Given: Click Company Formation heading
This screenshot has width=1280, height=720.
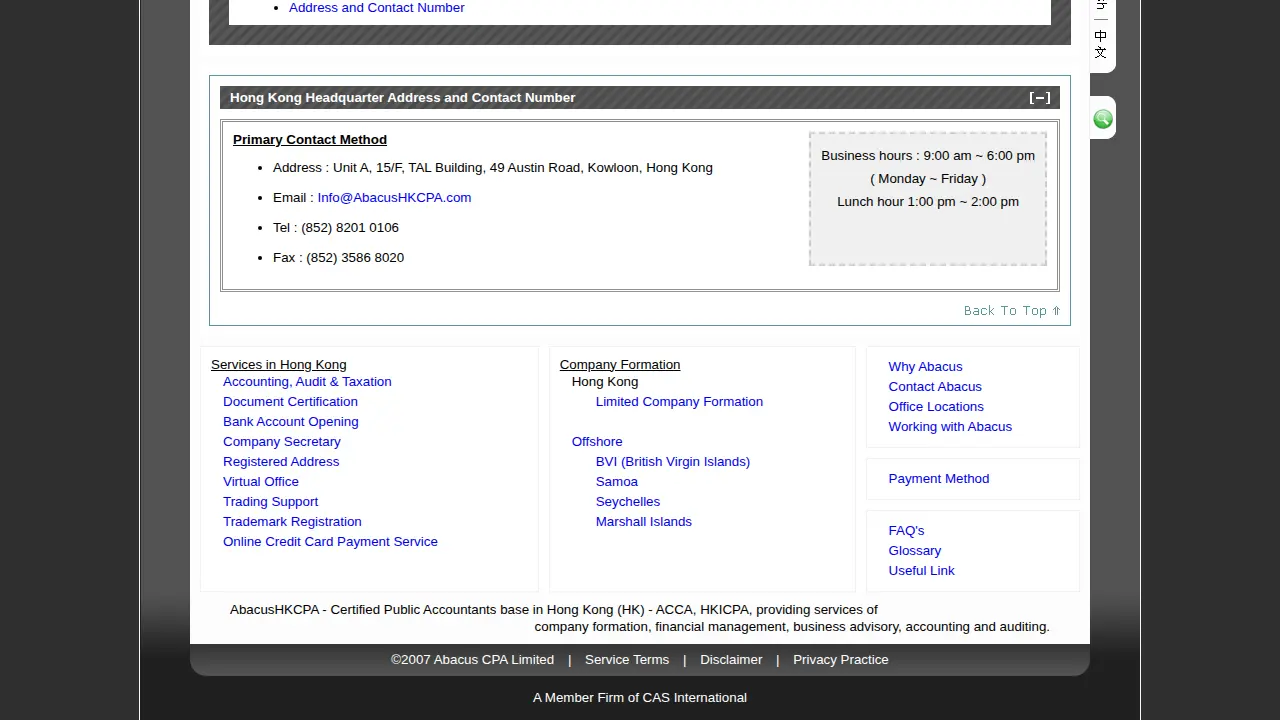Looking at the screenshot, I should point(620,365).
